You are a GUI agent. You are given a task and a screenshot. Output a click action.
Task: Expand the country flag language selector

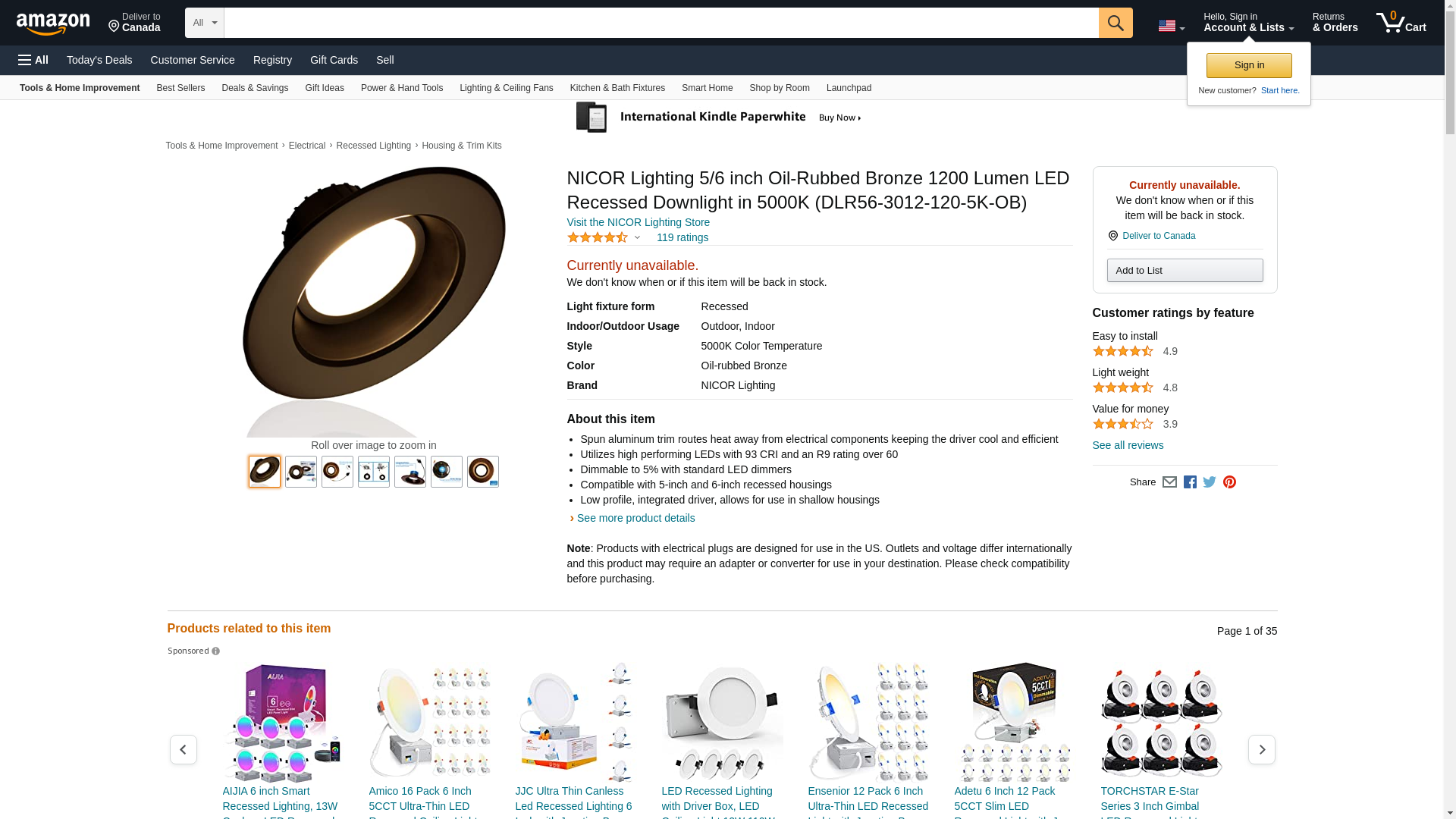tap(1171, 26)
